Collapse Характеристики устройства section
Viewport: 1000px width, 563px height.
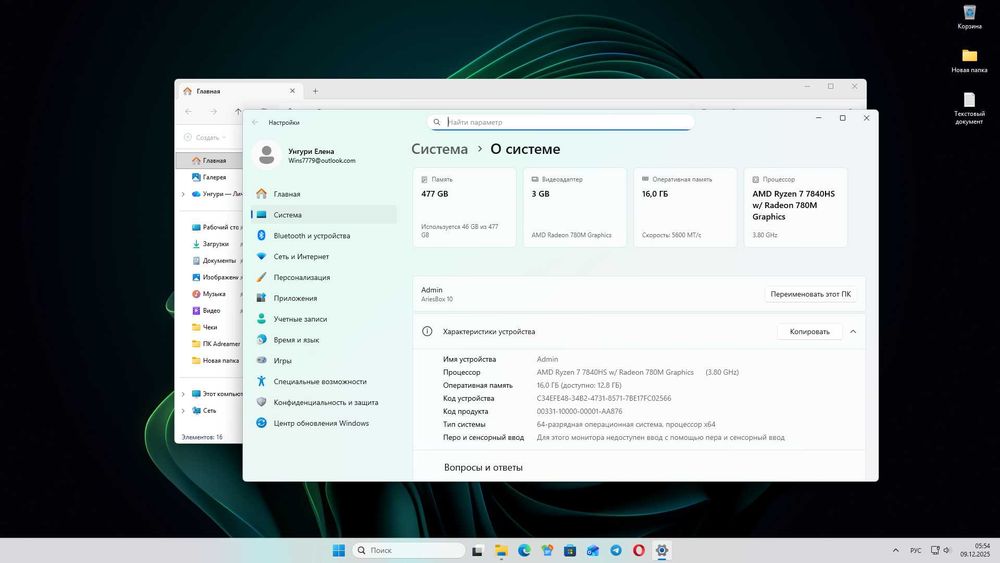853,332
